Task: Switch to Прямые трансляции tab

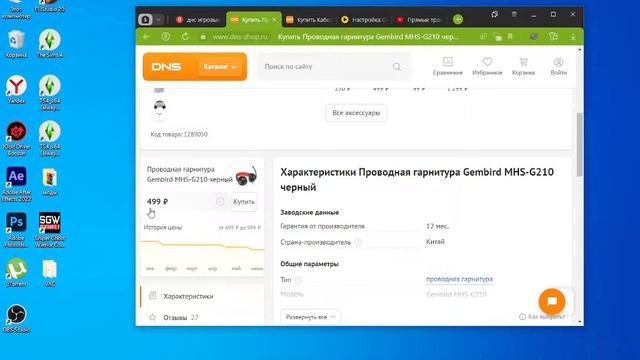Action: (x=419, y=19)
